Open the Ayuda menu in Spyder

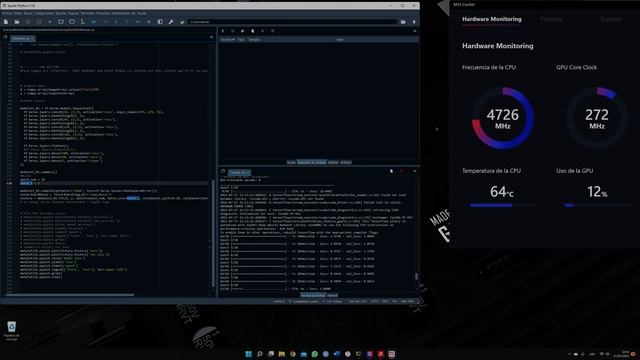(x=142, y=13)
